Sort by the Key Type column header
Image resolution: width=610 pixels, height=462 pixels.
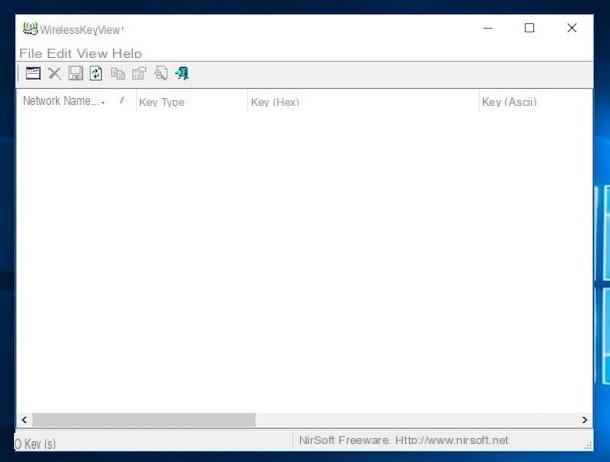(192, 101)
